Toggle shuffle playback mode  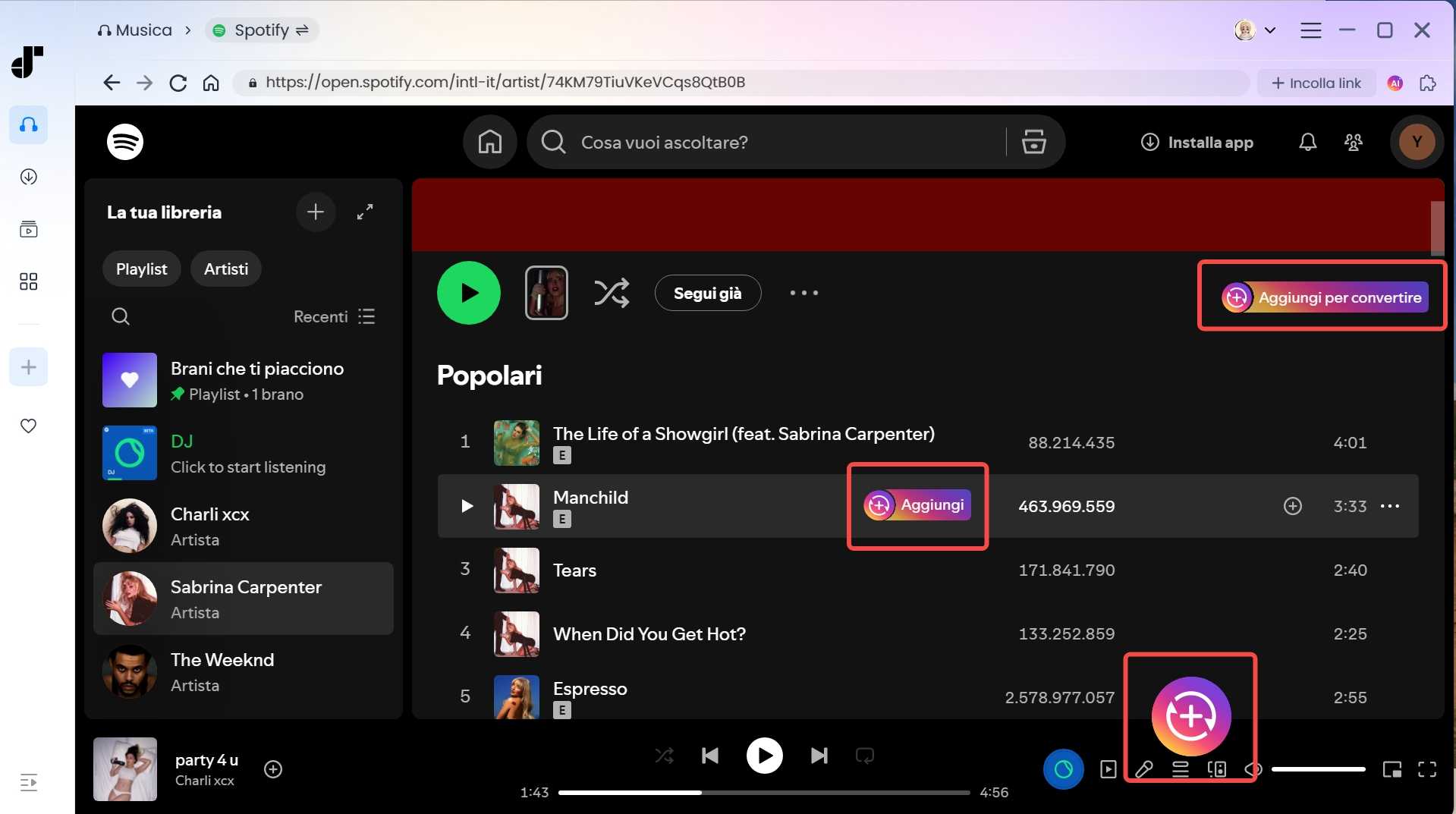coord(664,755)
